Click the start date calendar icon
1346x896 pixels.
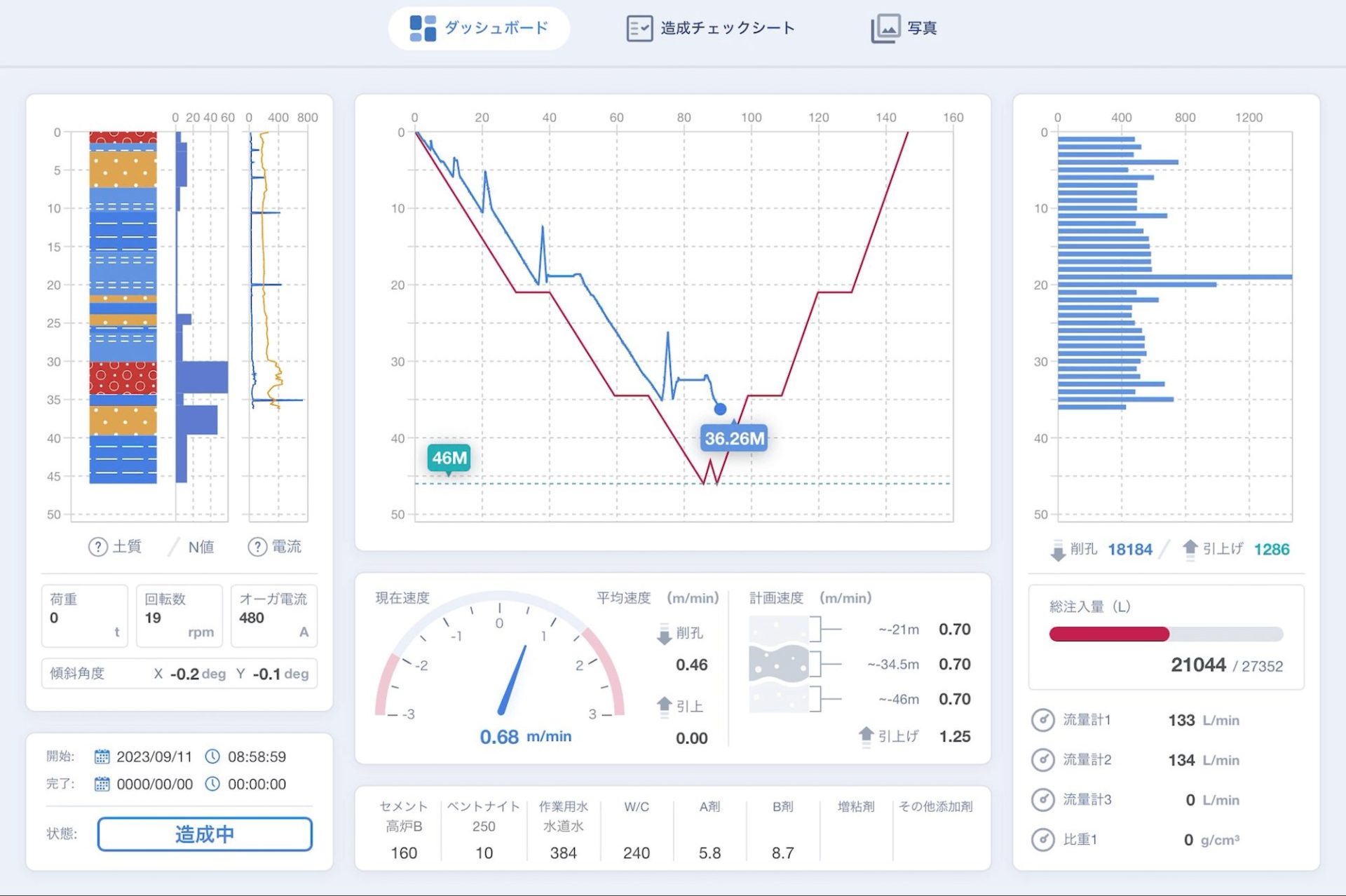[x=102, y=756]
